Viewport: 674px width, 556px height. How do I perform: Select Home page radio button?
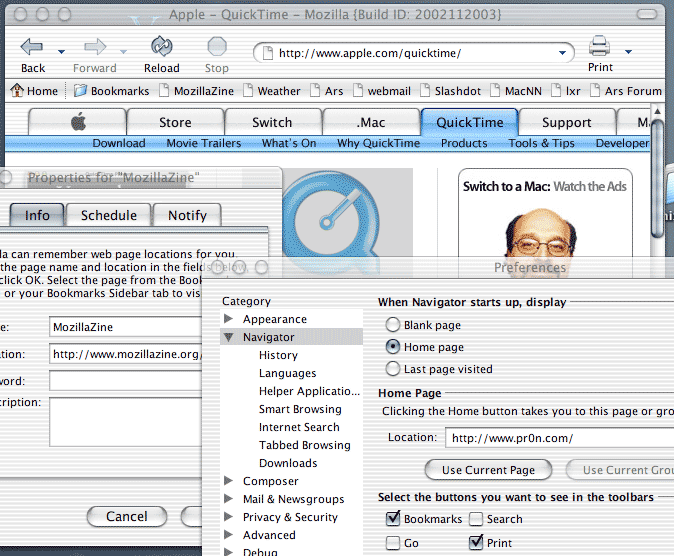(392, 347)
